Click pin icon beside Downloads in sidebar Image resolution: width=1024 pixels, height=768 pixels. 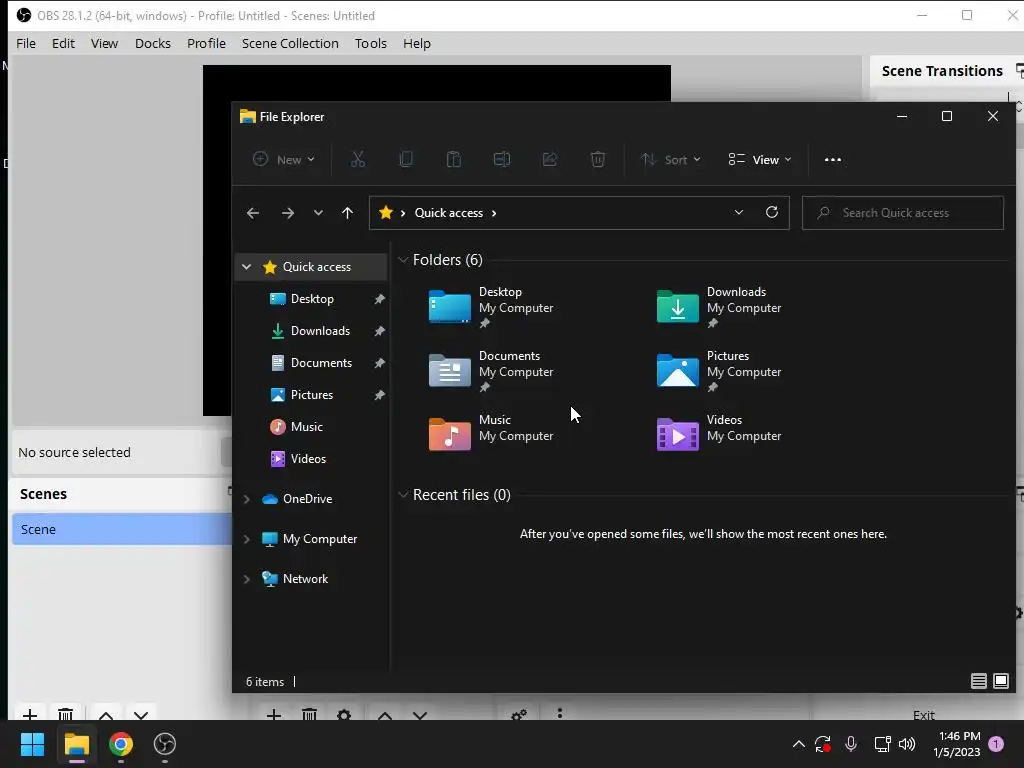click(379, 331)
